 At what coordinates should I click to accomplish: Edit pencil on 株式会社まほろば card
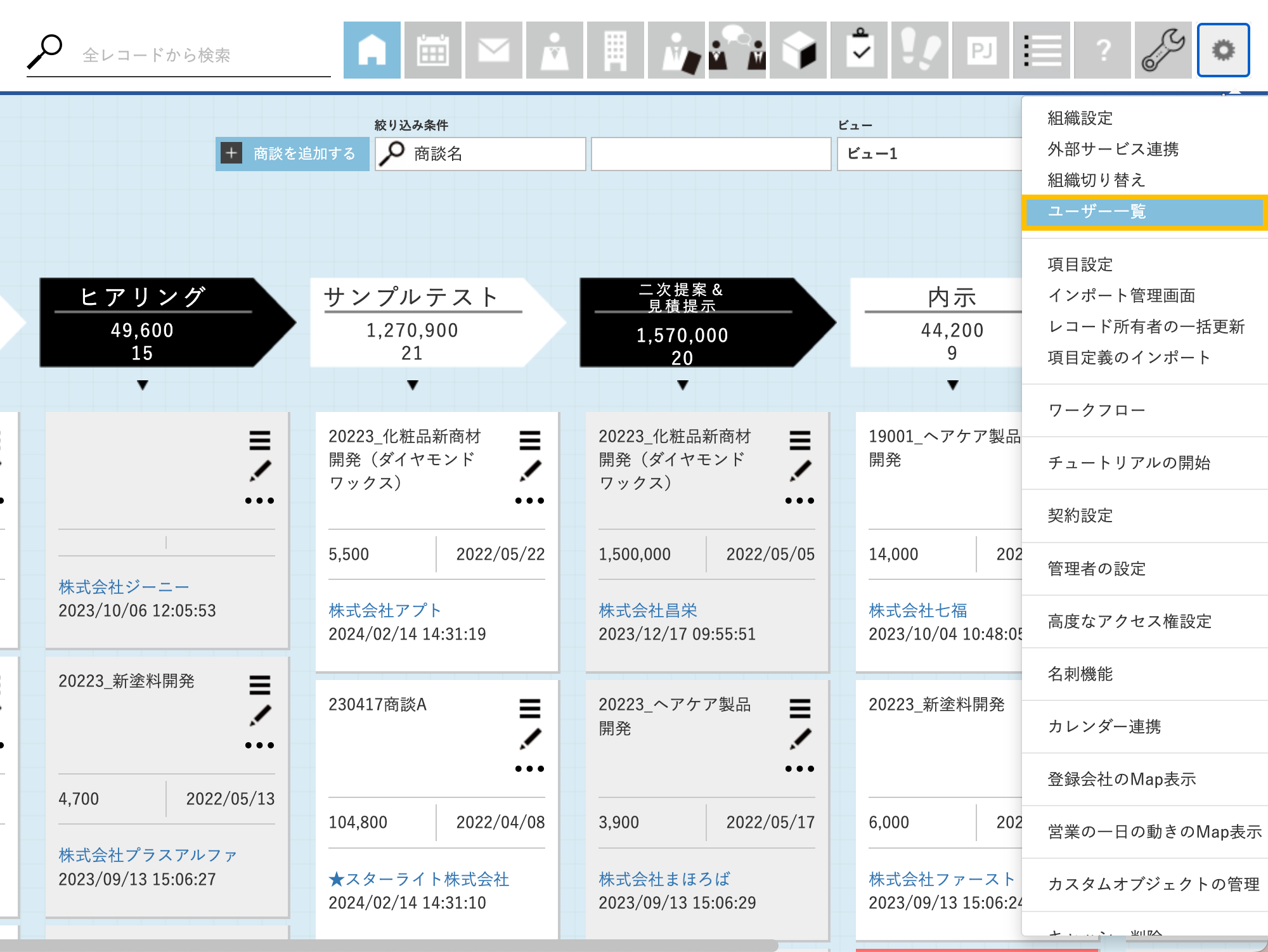coord(800,739)
